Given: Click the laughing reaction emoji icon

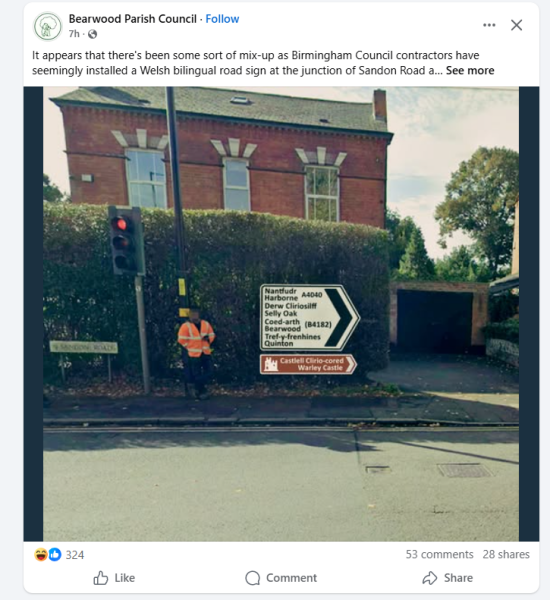Looking at the screenshot, I should (x=41, y=554).
